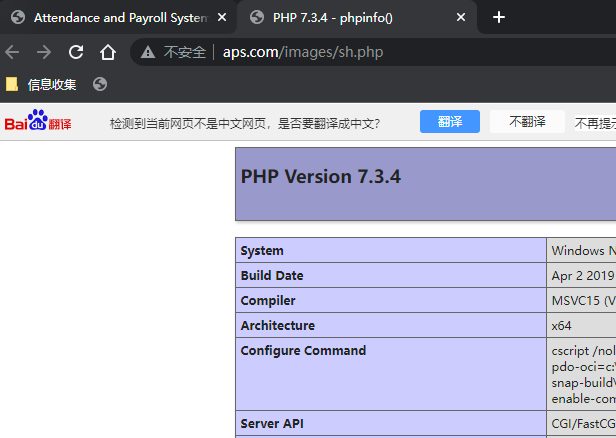Click the not-secure warning triangle icon

(148, 52)
